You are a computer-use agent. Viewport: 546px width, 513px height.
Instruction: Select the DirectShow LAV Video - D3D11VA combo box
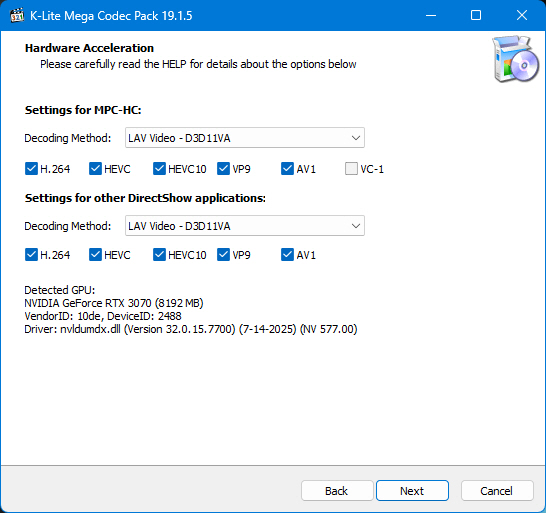pyautogui.click(x=245, y=226)
